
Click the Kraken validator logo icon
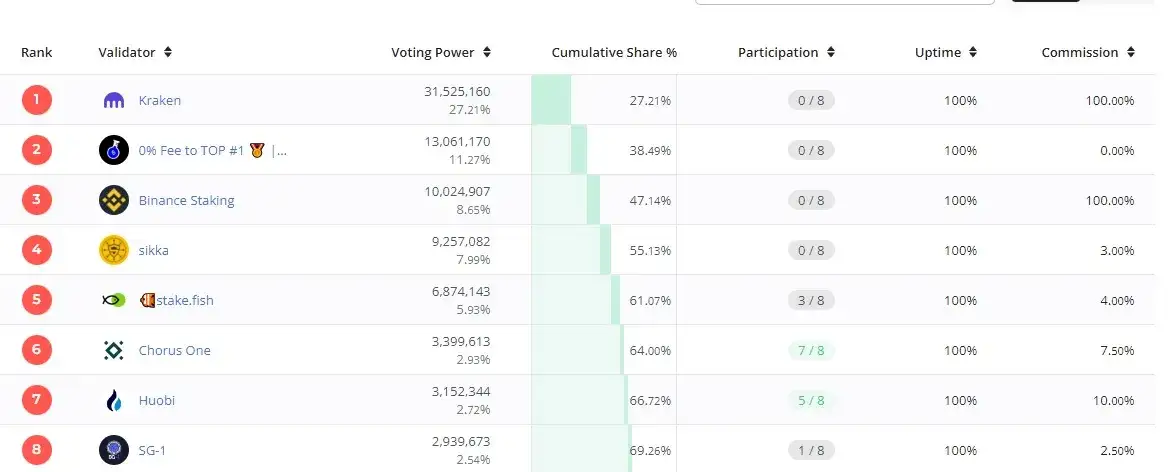coord(114,100)
